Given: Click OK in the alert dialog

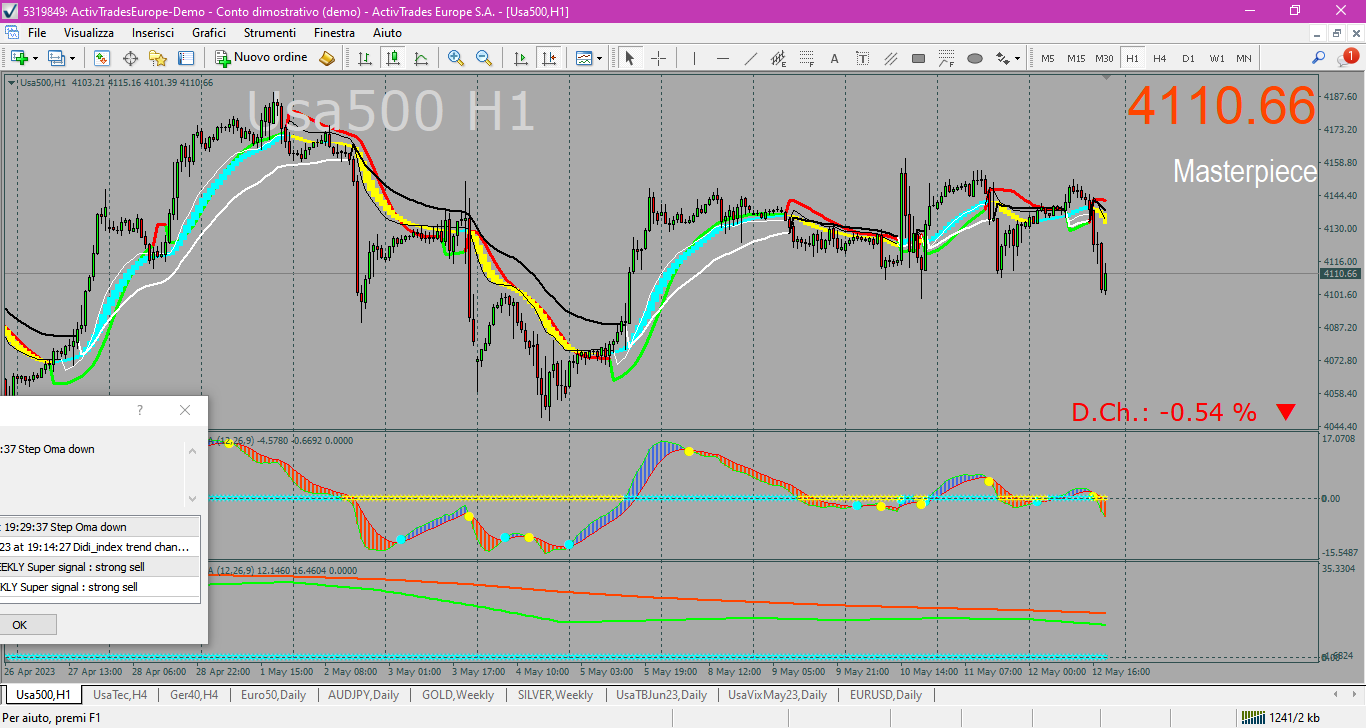Looking at the screenshot, I should tap(20, 625).
